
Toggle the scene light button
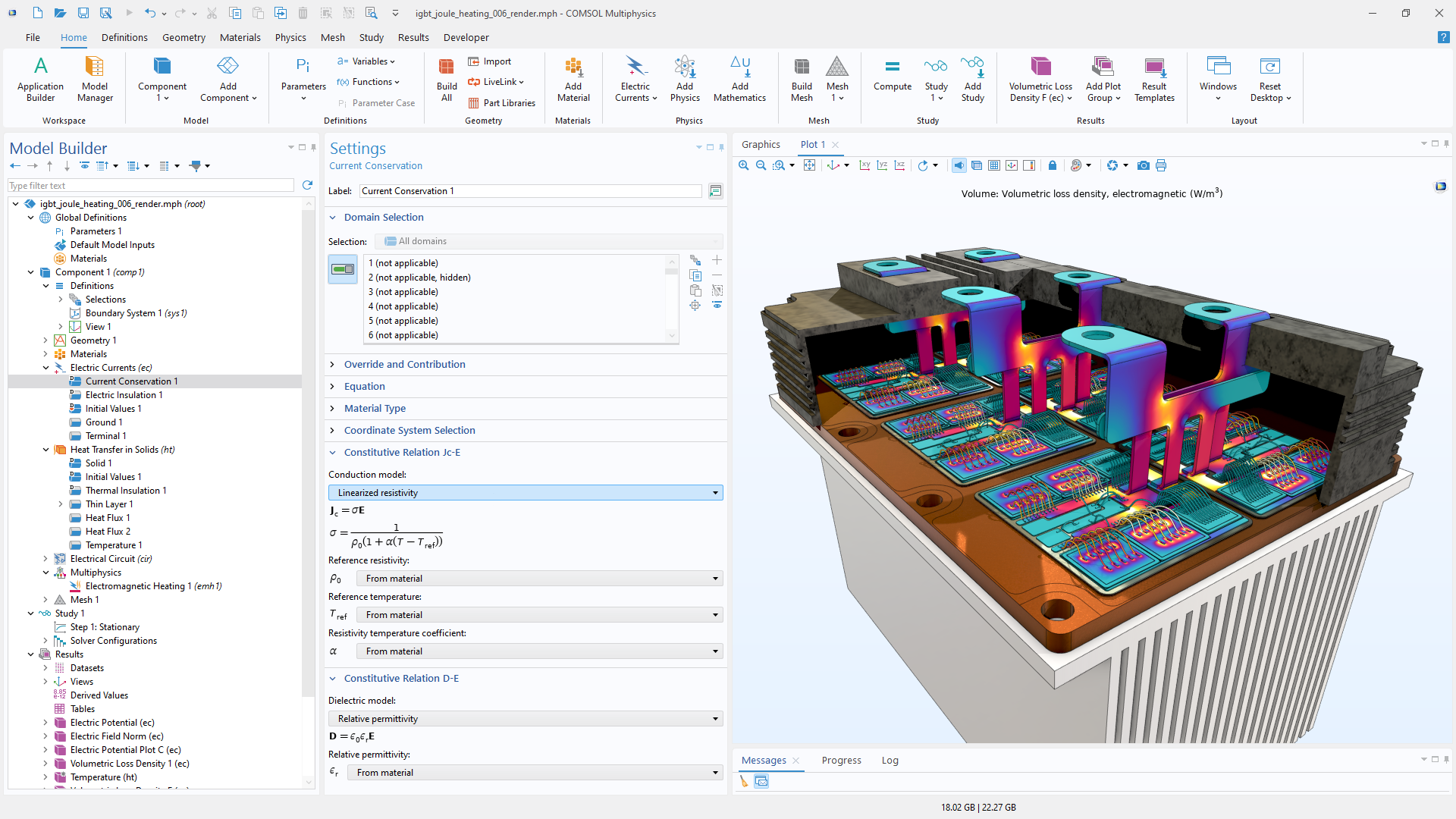(x=959, y=165)
